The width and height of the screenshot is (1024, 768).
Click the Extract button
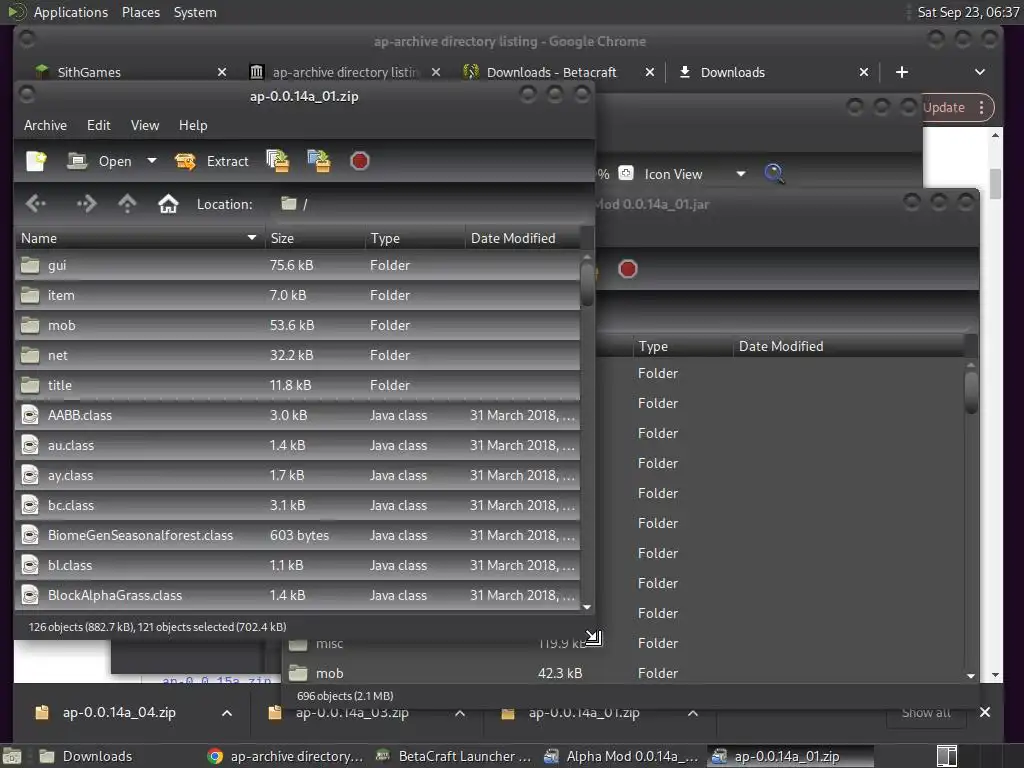pyautogui.click(x=212, y=161)
